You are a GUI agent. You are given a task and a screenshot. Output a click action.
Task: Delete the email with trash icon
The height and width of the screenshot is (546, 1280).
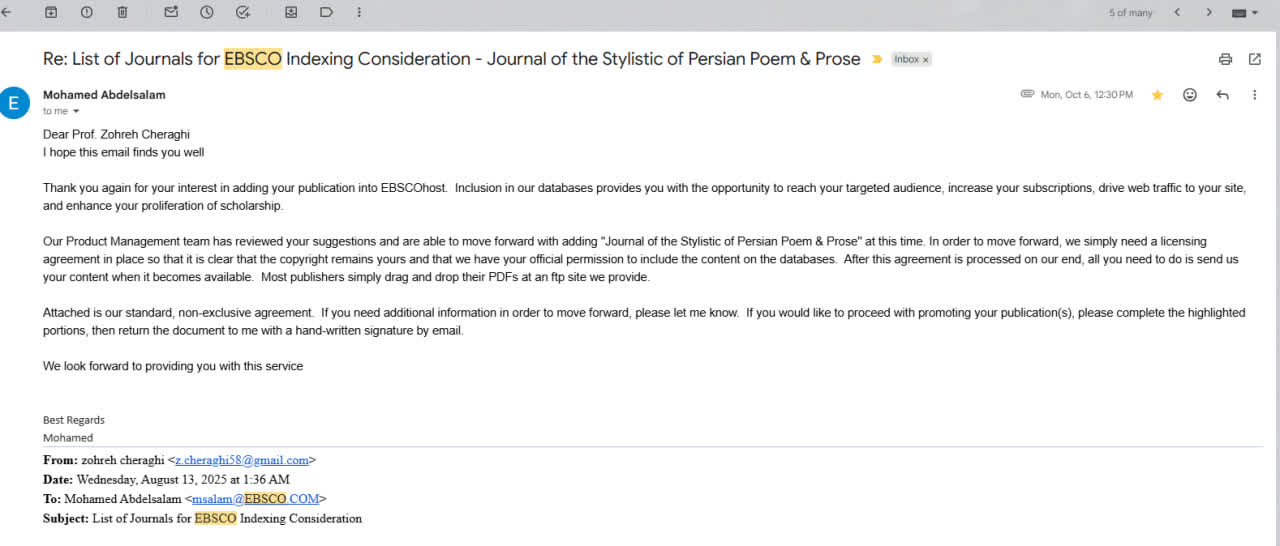(x=122, y=12)
